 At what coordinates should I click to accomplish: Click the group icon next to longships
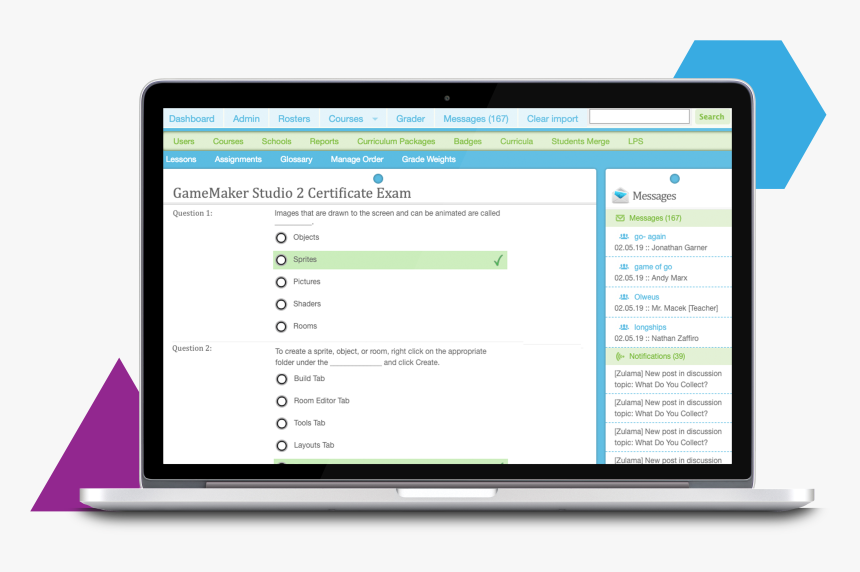[x=624, y=327]
